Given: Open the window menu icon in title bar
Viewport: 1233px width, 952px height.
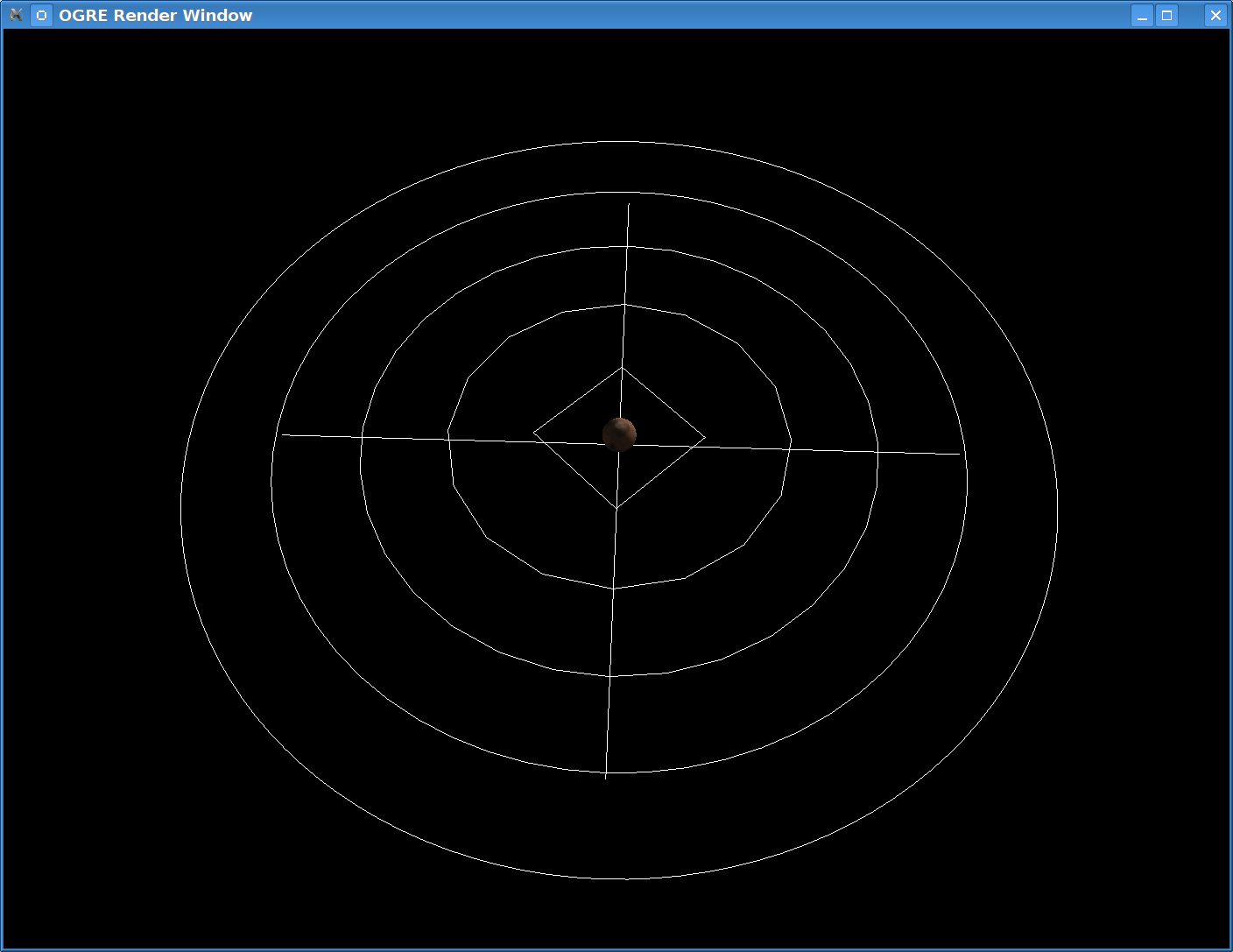Looking at the screenshot, I should (16, 15).
